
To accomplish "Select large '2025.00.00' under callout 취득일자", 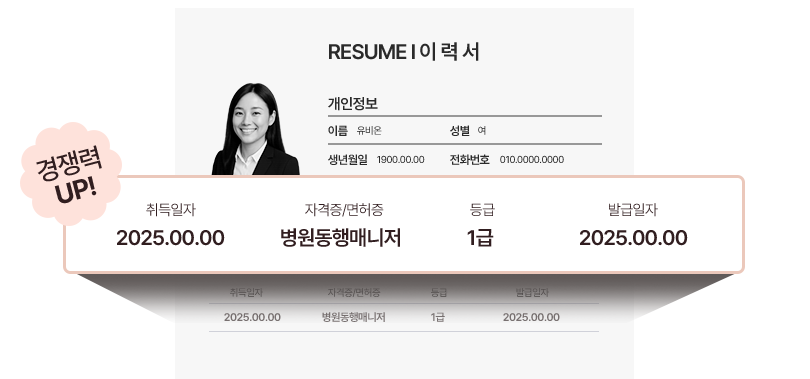I will coord(170,238).
